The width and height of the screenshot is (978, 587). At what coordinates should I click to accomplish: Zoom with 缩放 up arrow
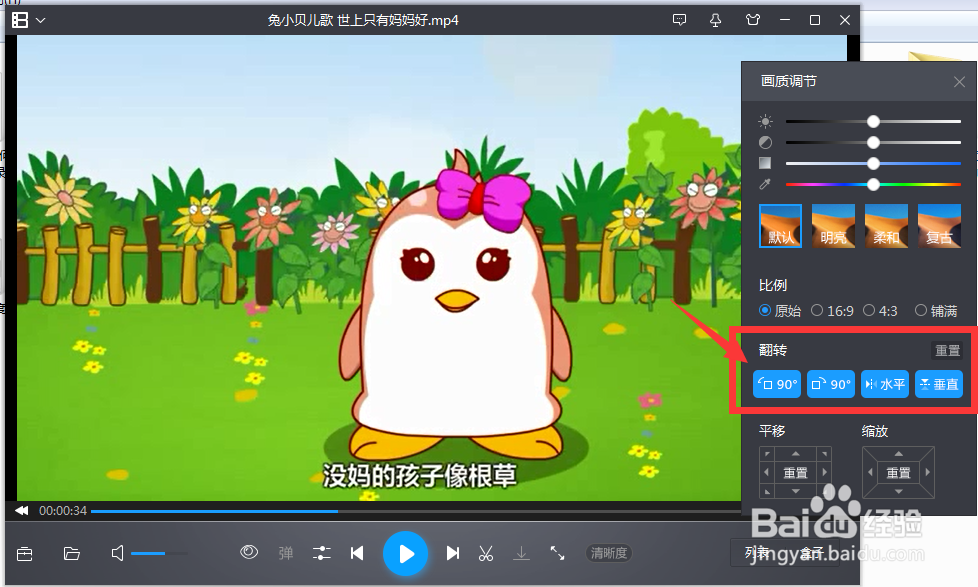click(x=898, y=454)
